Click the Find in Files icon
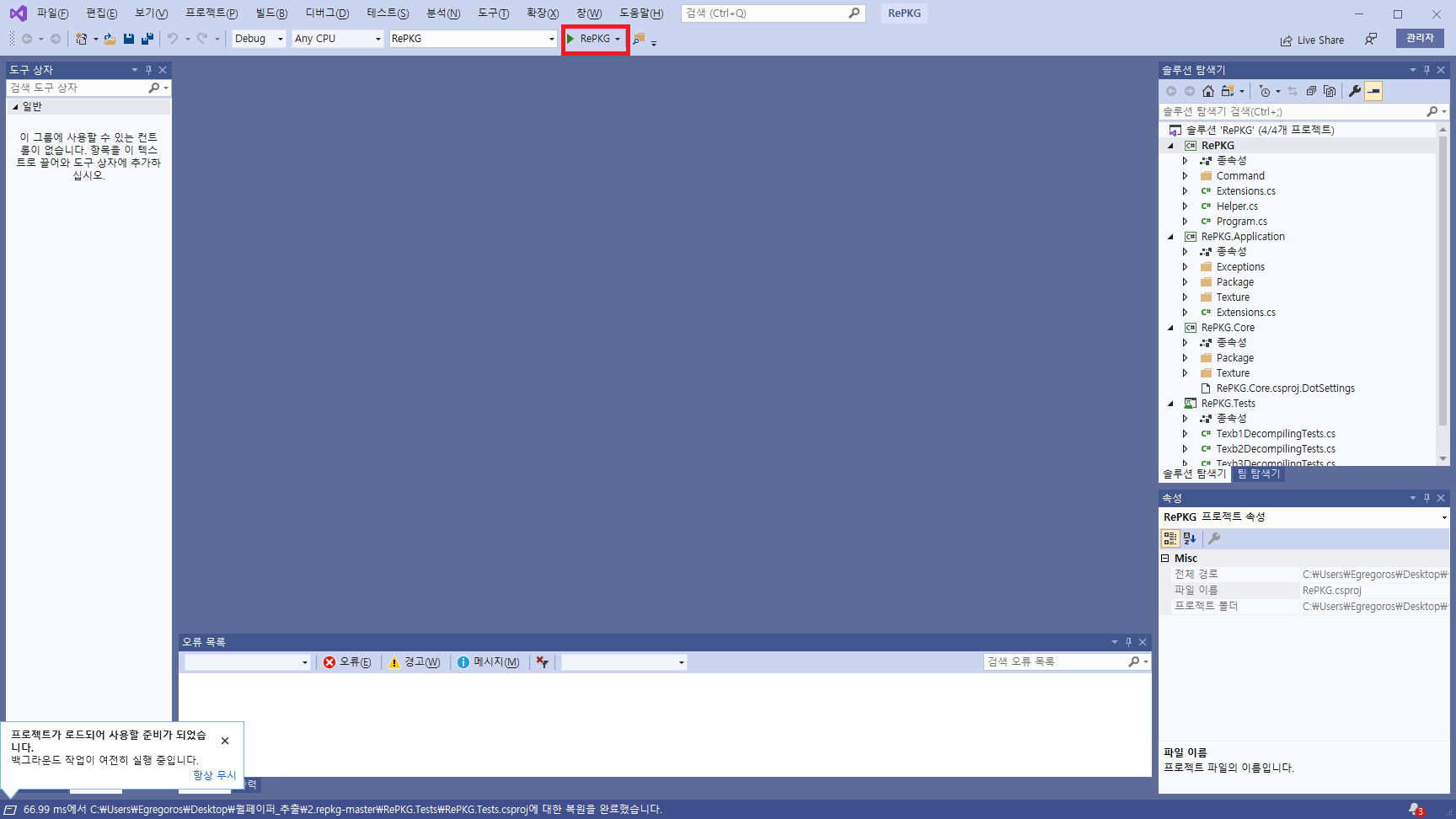 click(639, 39)
